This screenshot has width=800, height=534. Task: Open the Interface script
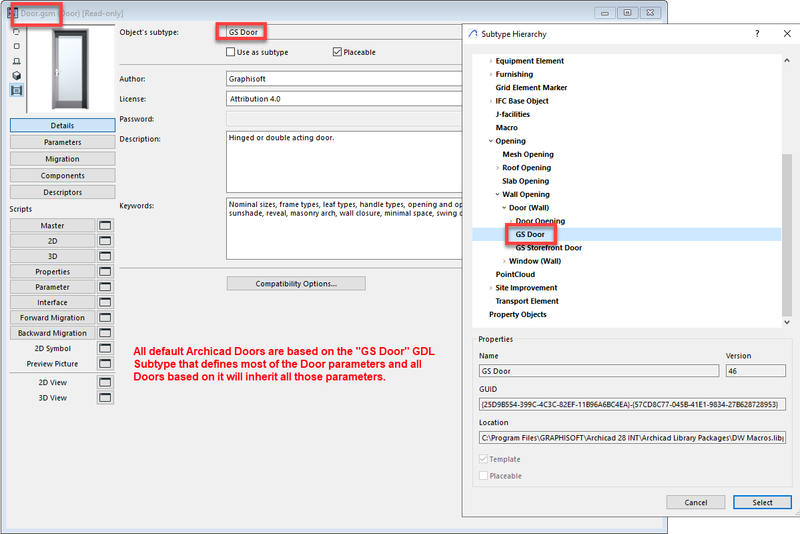tap(53, 302)
